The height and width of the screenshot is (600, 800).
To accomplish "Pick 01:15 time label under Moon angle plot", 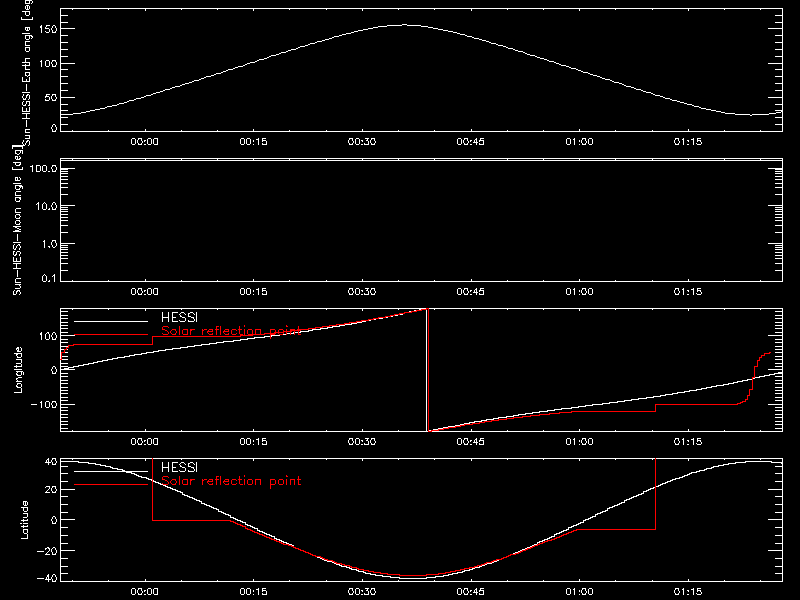I will (x=688, y=292).
